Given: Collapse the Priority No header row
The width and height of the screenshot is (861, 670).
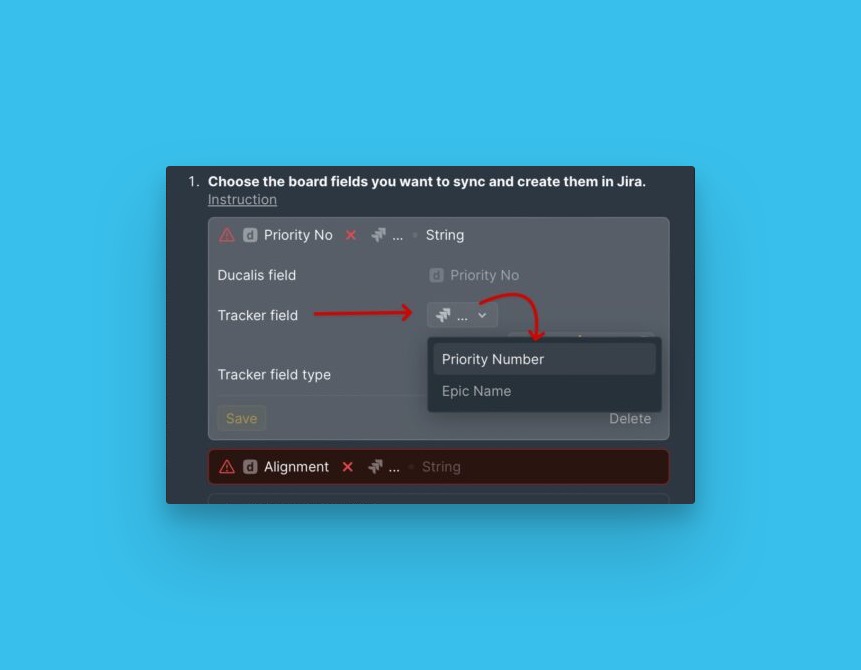Looking at the screenshot, I should [x=438, y=235].
